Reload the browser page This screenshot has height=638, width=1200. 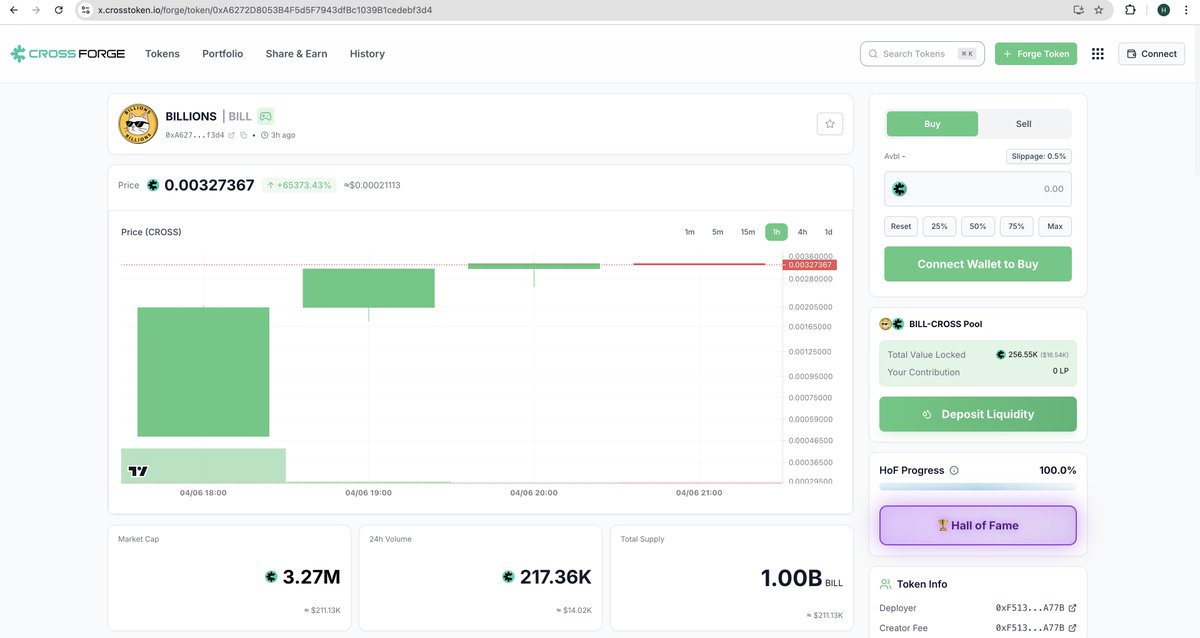[x=59, y=10]
